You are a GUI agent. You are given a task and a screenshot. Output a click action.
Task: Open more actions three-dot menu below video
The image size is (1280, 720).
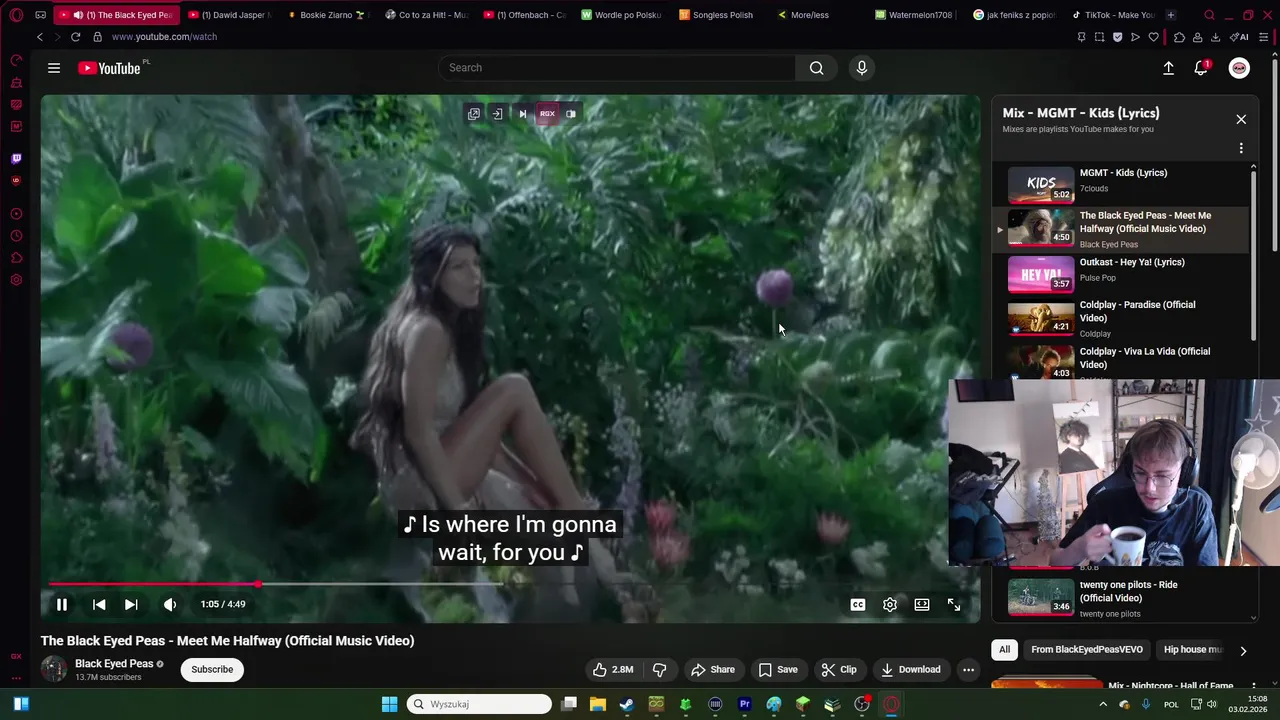point(968,670)
